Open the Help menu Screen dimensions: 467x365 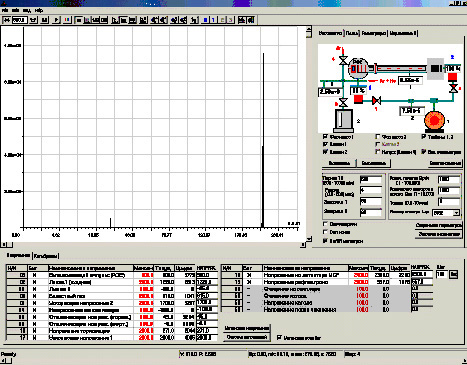pyautogui.click(x=39, y=10)
